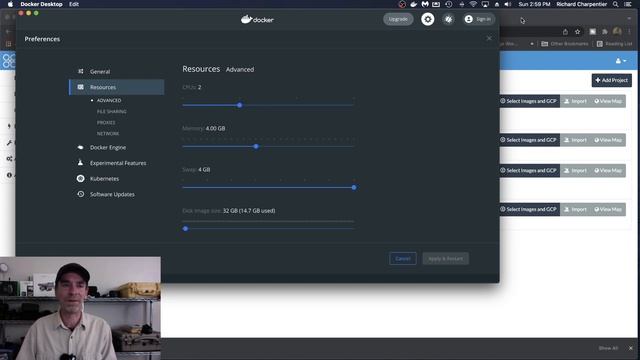Open Malwarebytes M icon in menu bar

coord(425,4)
